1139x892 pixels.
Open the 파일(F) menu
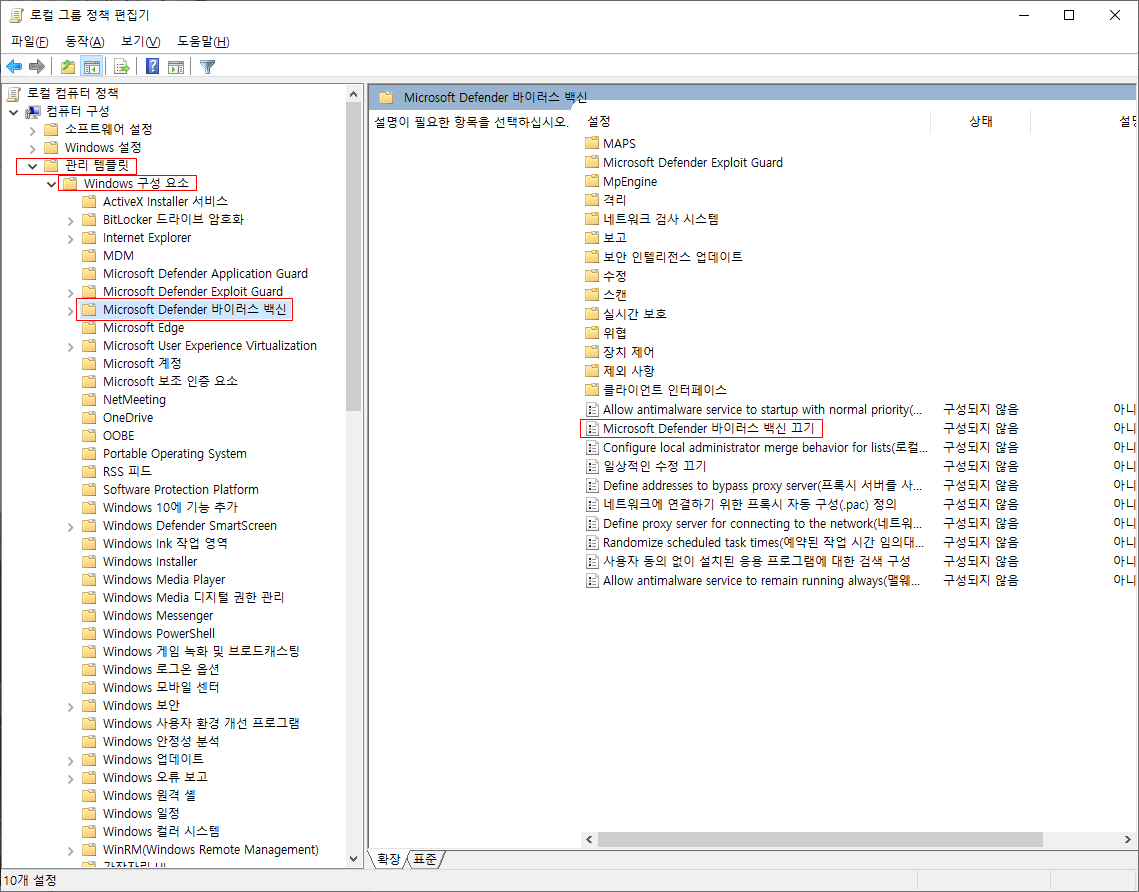[x=30, y=42]
